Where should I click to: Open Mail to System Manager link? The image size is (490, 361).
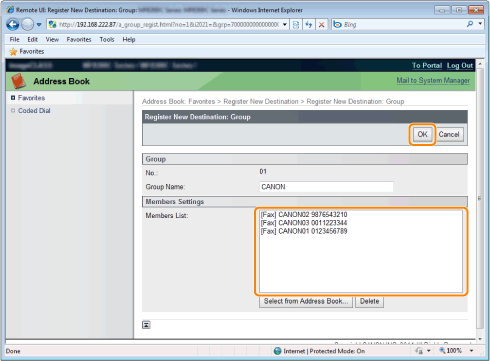coord(433,80)
